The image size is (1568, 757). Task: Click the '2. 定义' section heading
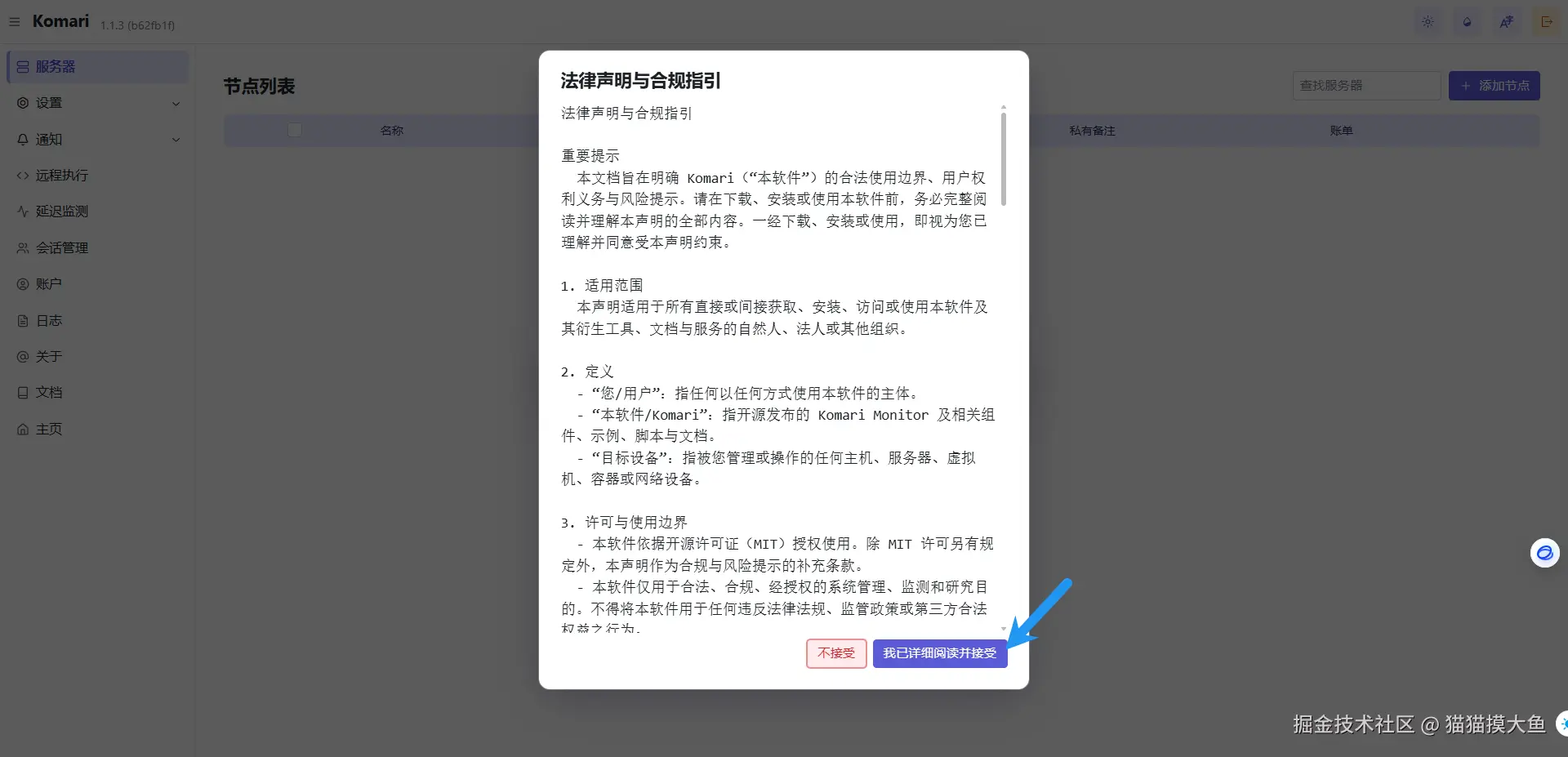click(x=587, y=372)
